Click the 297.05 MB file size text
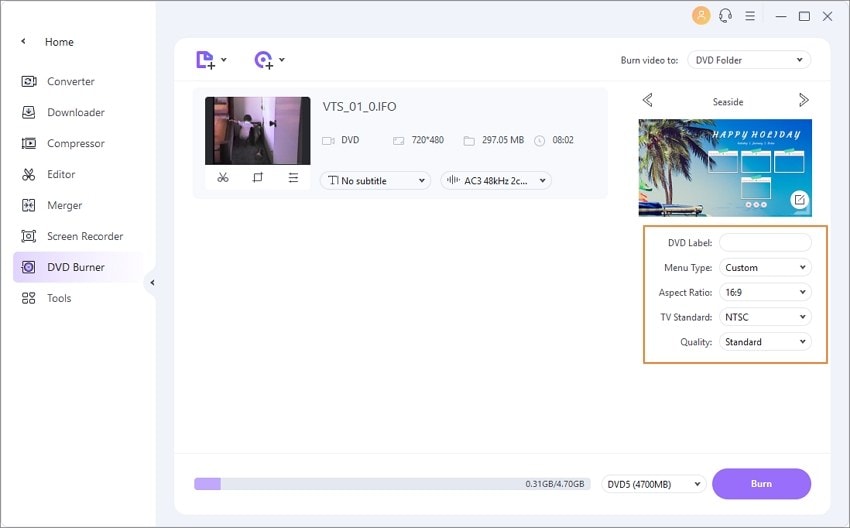This screenshot has height=528, width=850. (503, 140)
